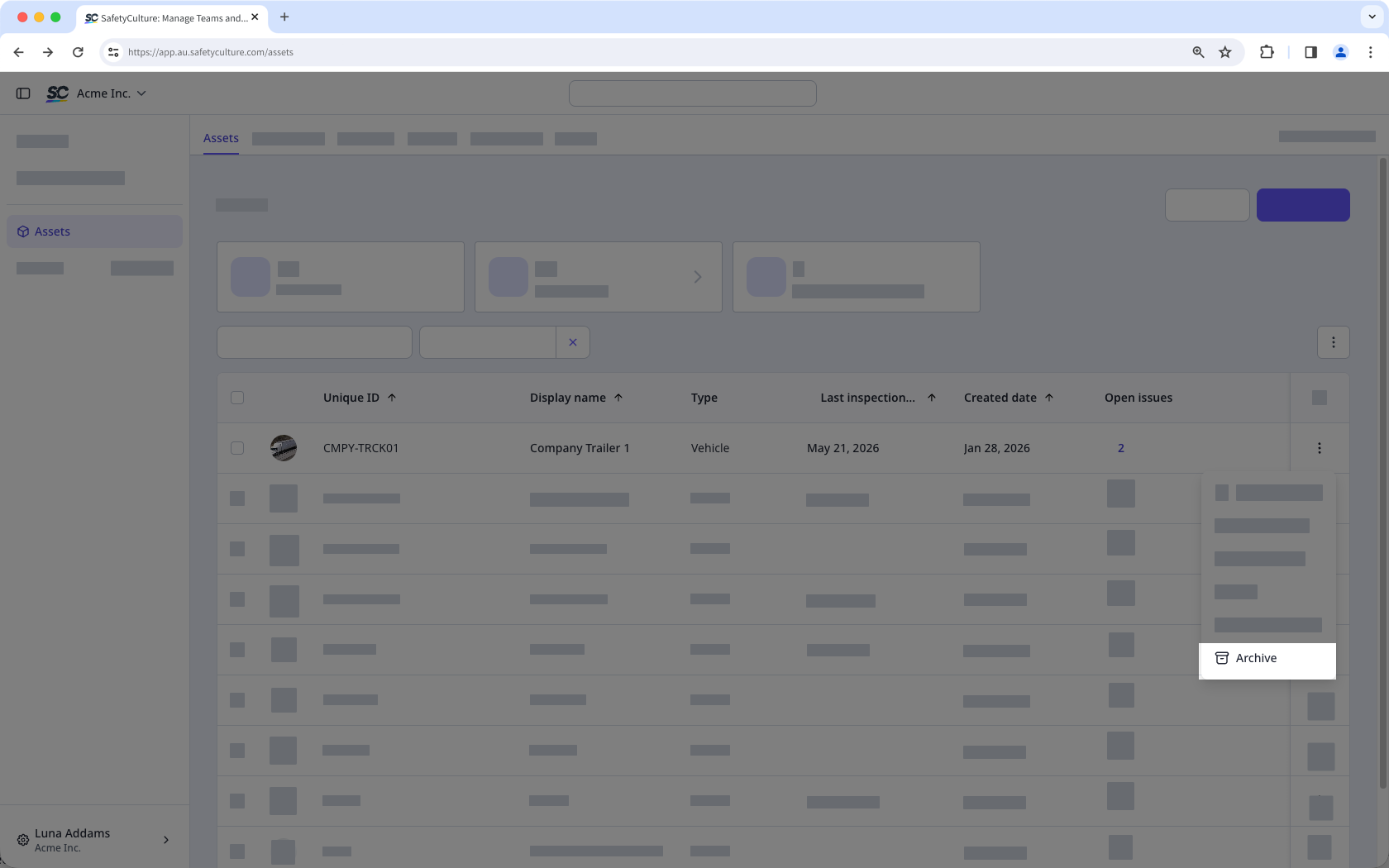1389x868 pixels.
Task: Click the asset search input field
Action: coord(314,342)
